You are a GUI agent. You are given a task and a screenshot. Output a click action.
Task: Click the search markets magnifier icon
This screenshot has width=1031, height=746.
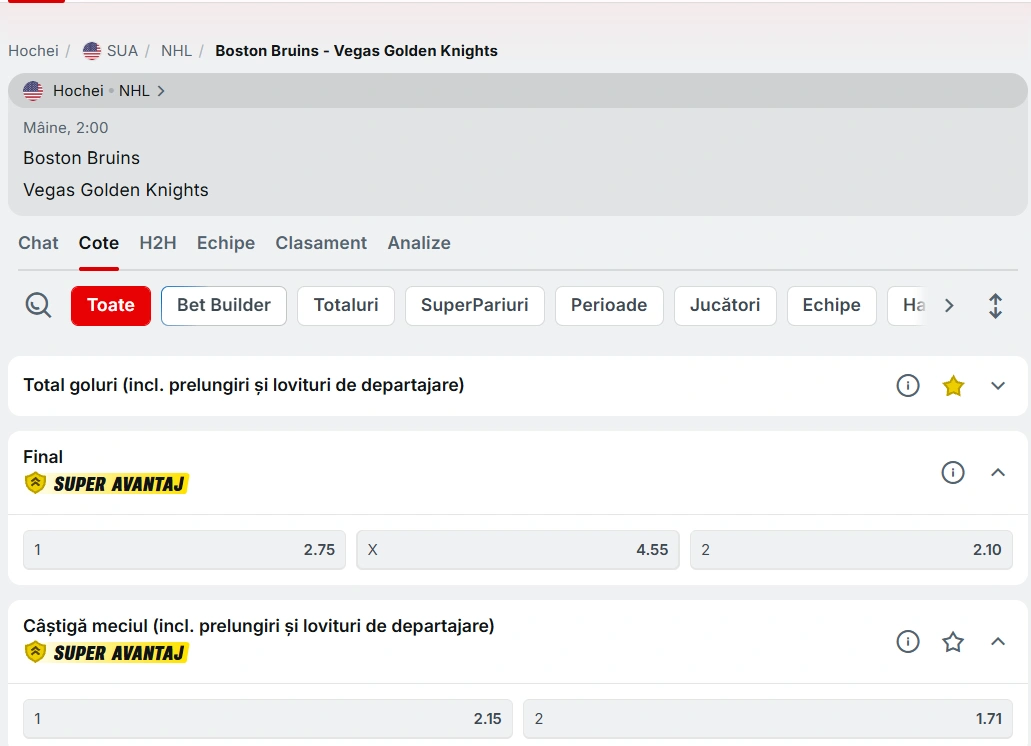tap(38, 306)
